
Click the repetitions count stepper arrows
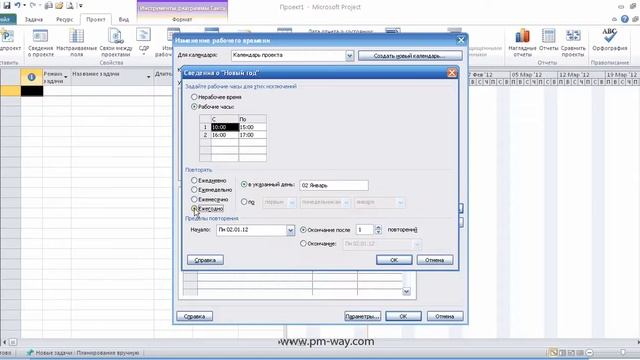click(378, 230)
